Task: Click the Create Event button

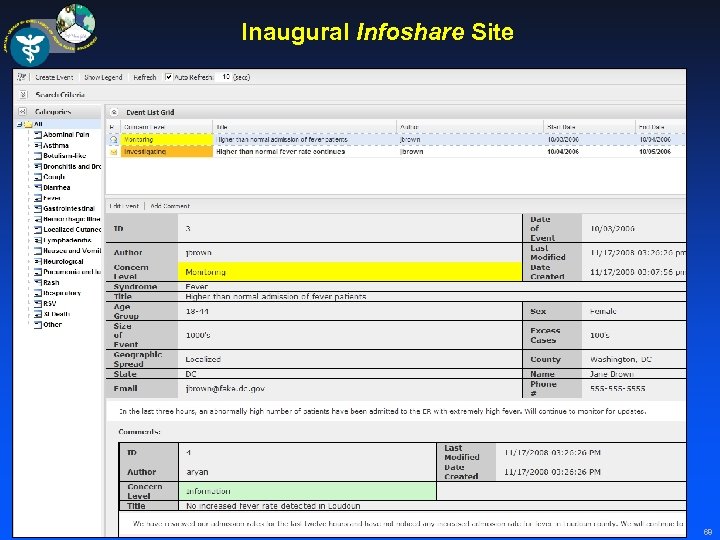Action: point(54,77)
